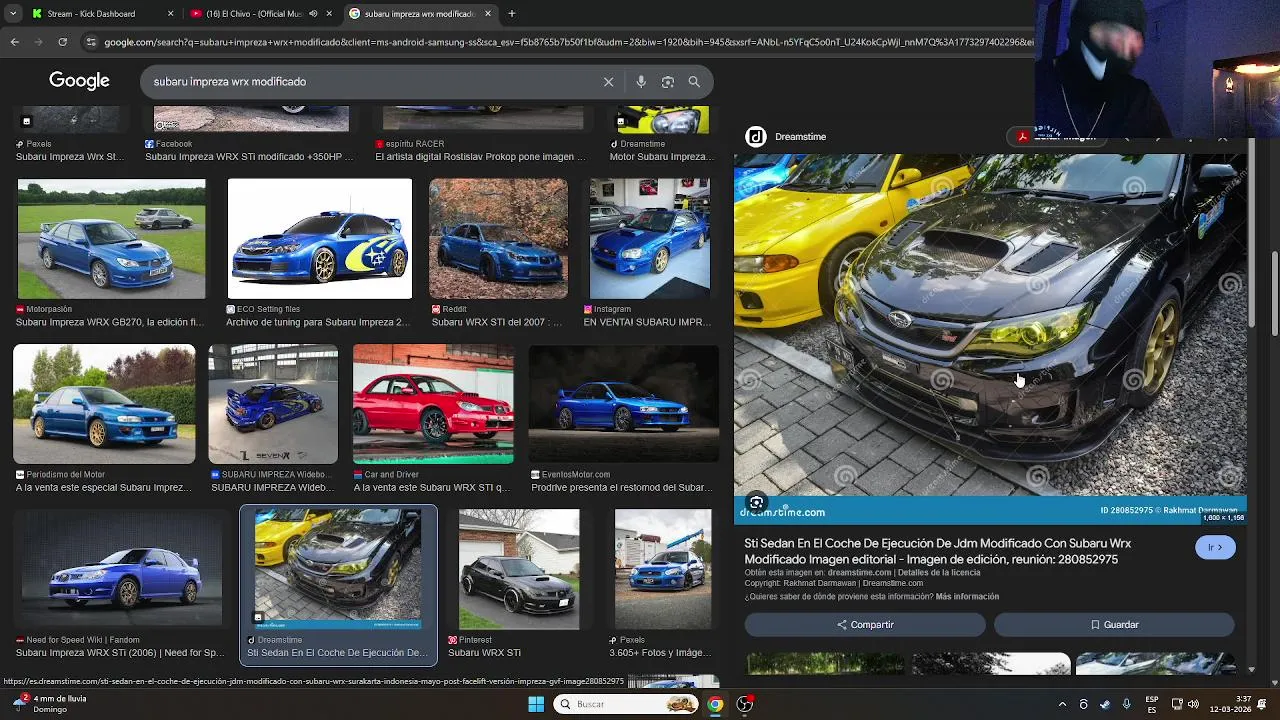Open the tab search dropdown arrow
1280x720 pixels.
(x=14, y=14)
